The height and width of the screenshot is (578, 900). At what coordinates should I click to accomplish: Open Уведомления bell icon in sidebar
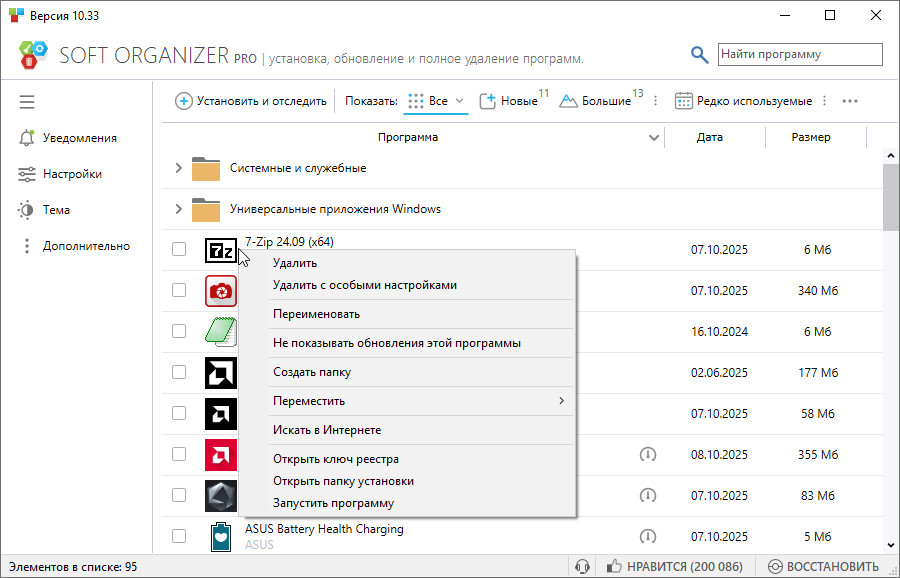(27, 138)
